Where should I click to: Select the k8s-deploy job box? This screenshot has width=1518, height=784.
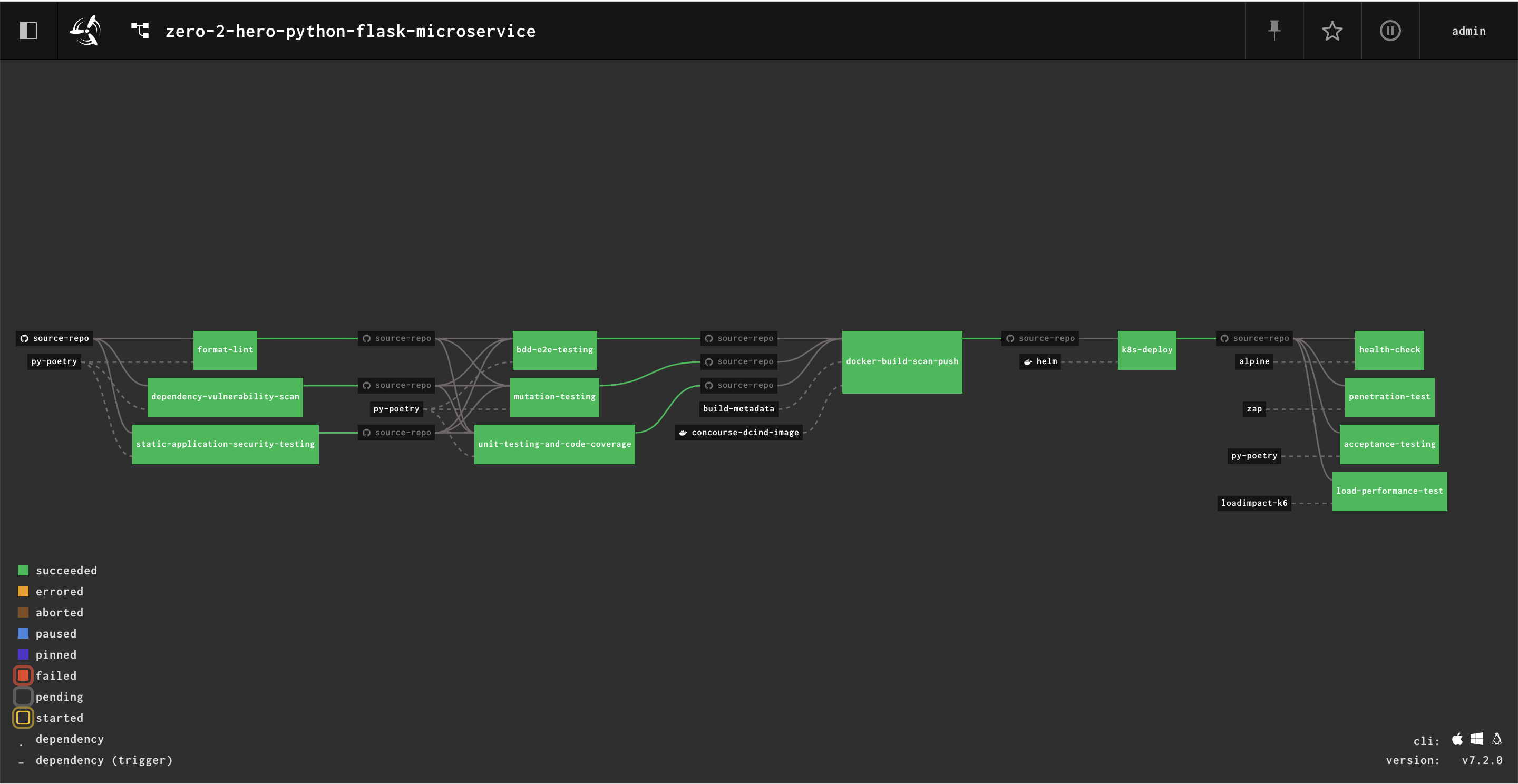[x=1146, y=350]
